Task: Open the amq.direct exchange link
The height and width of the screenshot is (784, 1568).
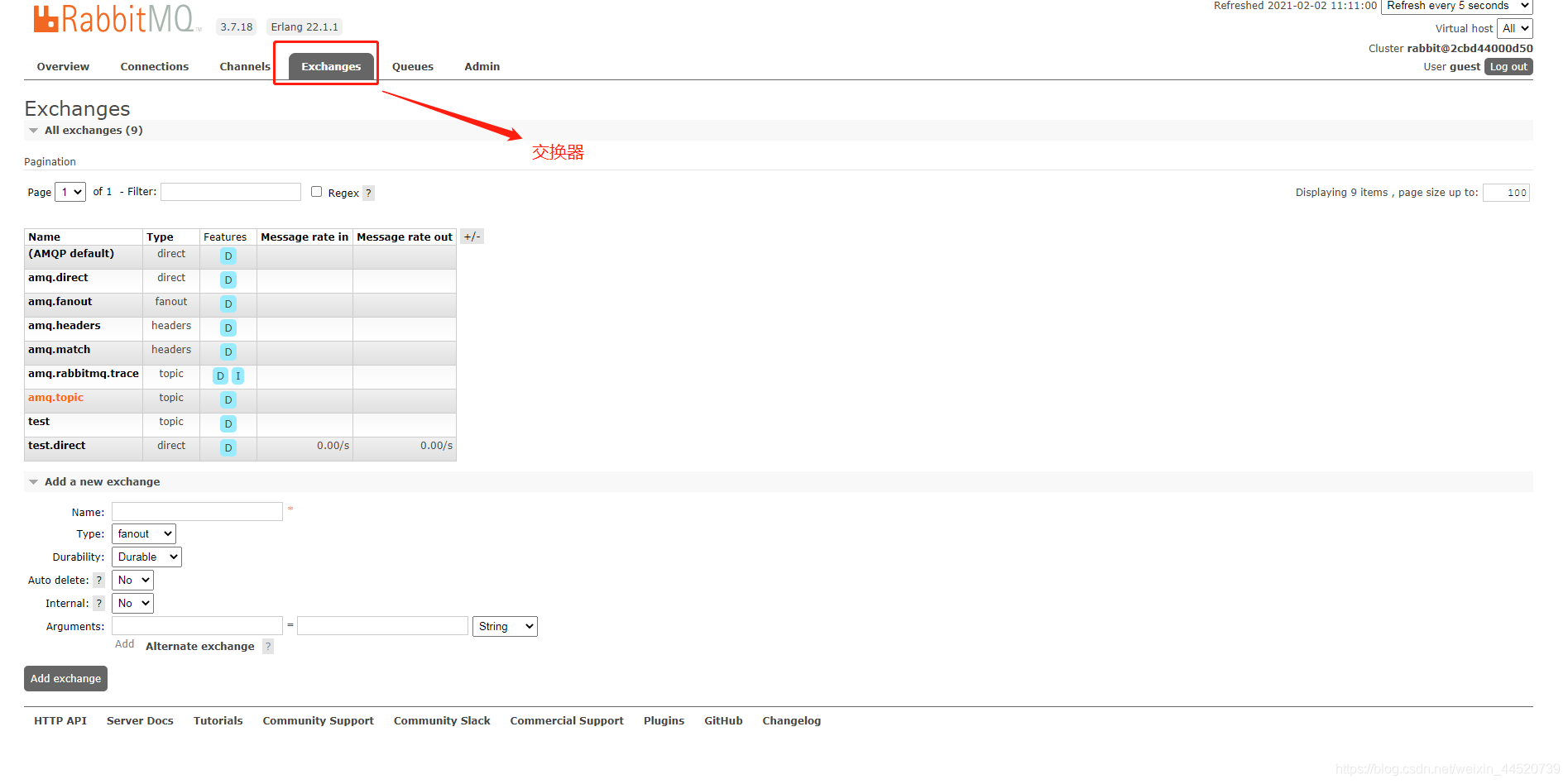Action: coord(58,277)
